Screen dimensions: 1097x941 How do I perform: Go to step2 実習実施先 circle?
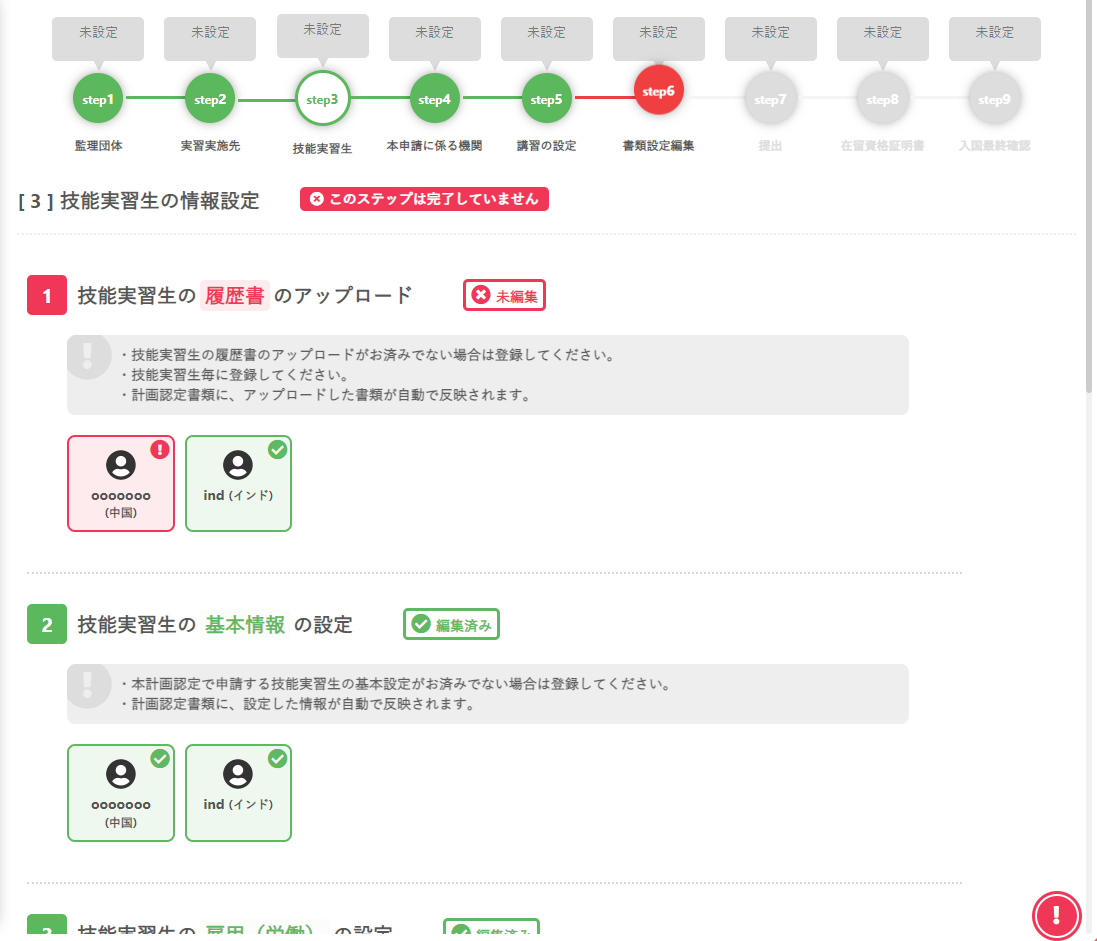click(210, 99)
